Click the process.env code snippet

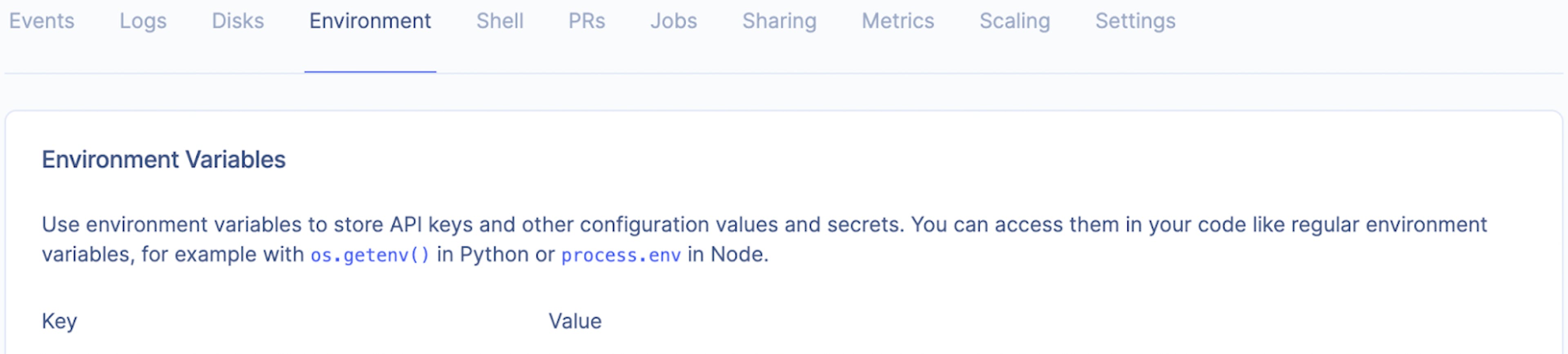pos(620,255)
